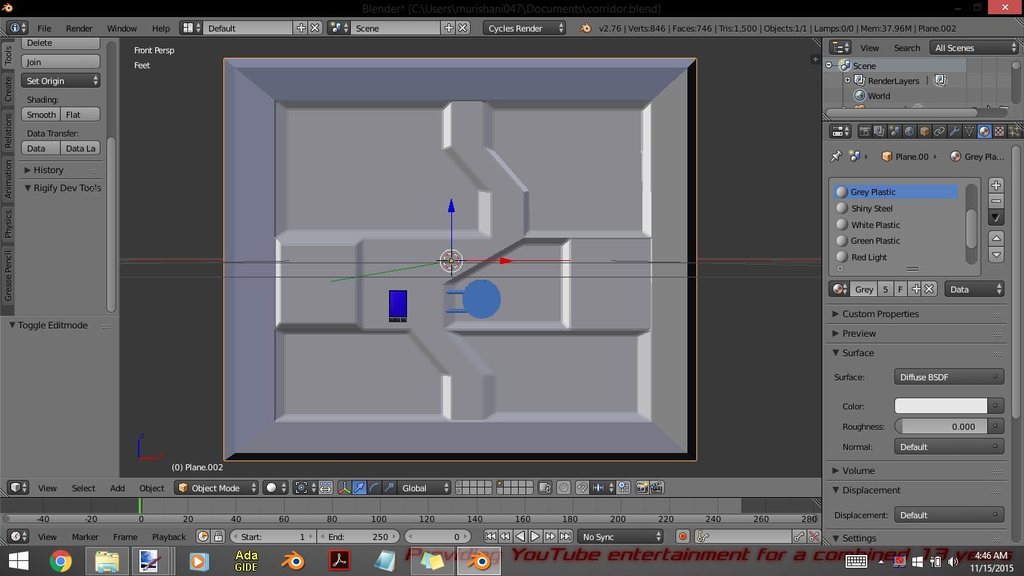Open the Material properties tab icon
1024x576 pixels.
pos(984,131)
